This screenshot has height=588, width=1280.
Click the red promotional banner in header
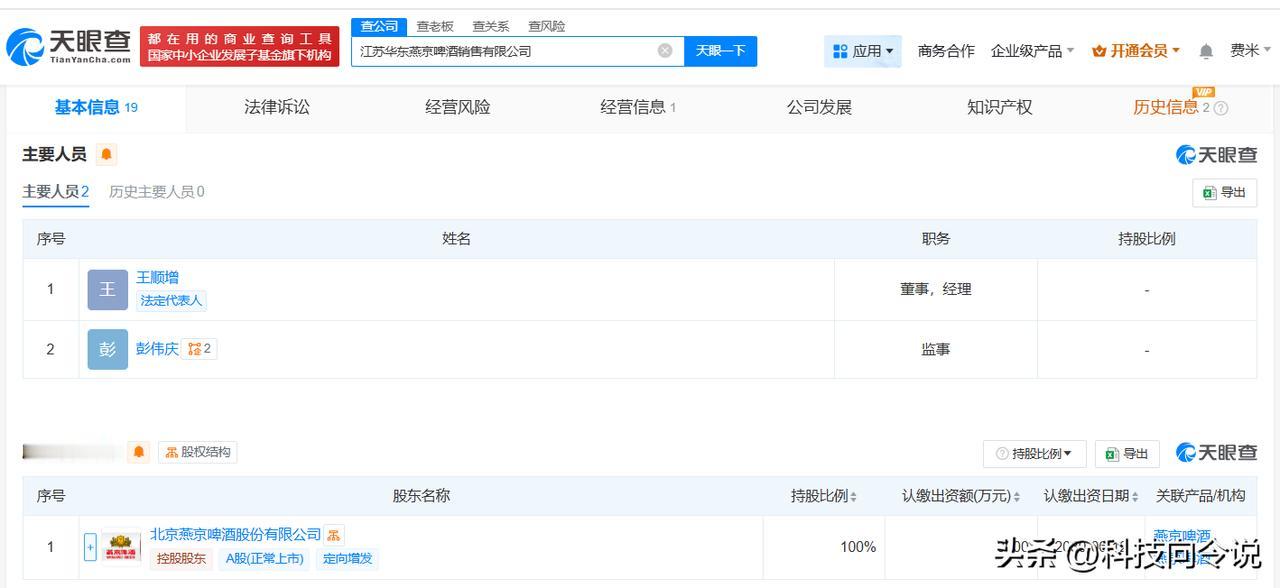click(x=239, y=46)
